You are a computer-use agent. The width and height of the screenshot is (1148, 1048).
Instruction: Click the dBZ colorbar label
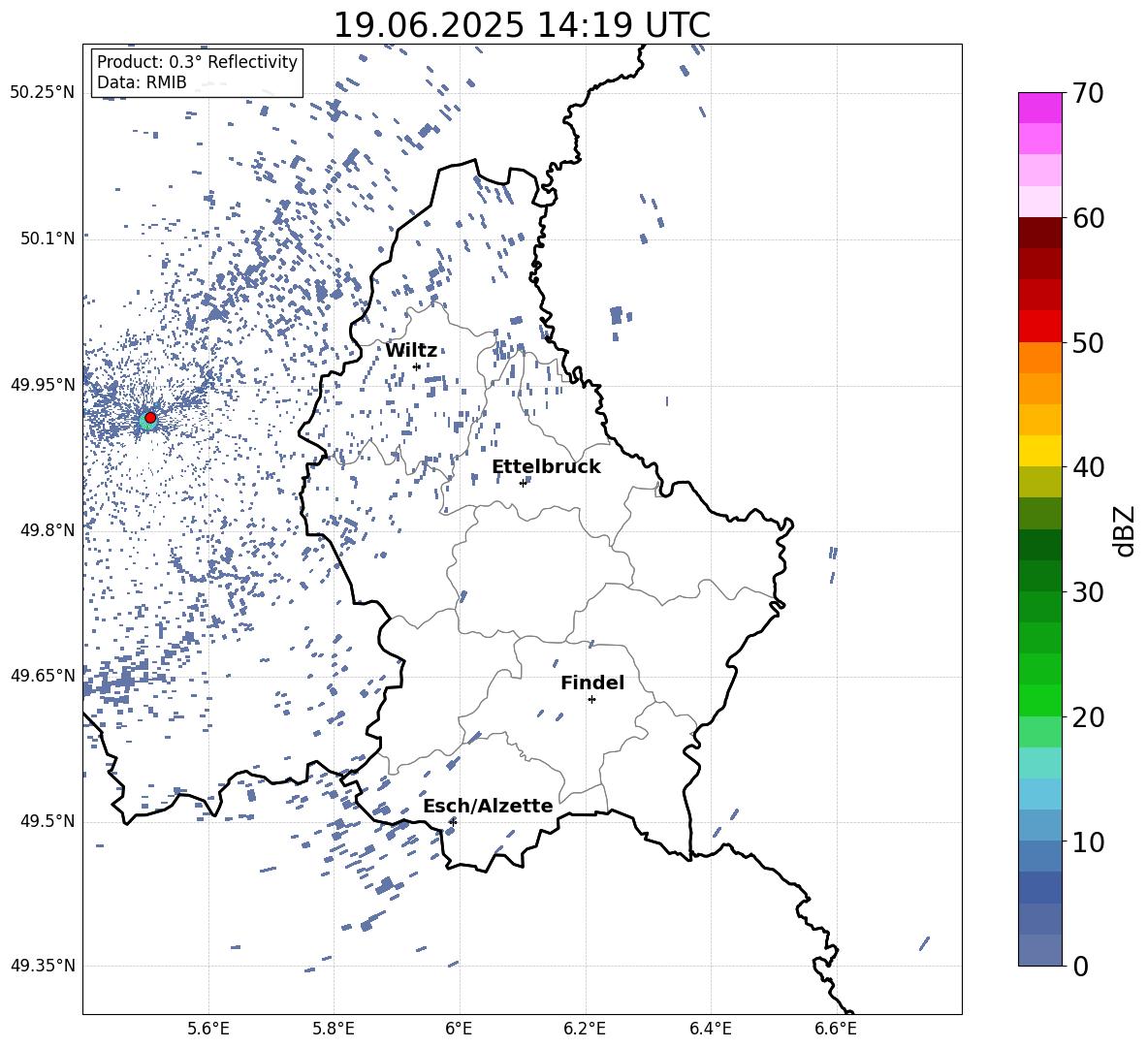[x=1125, y=530]
